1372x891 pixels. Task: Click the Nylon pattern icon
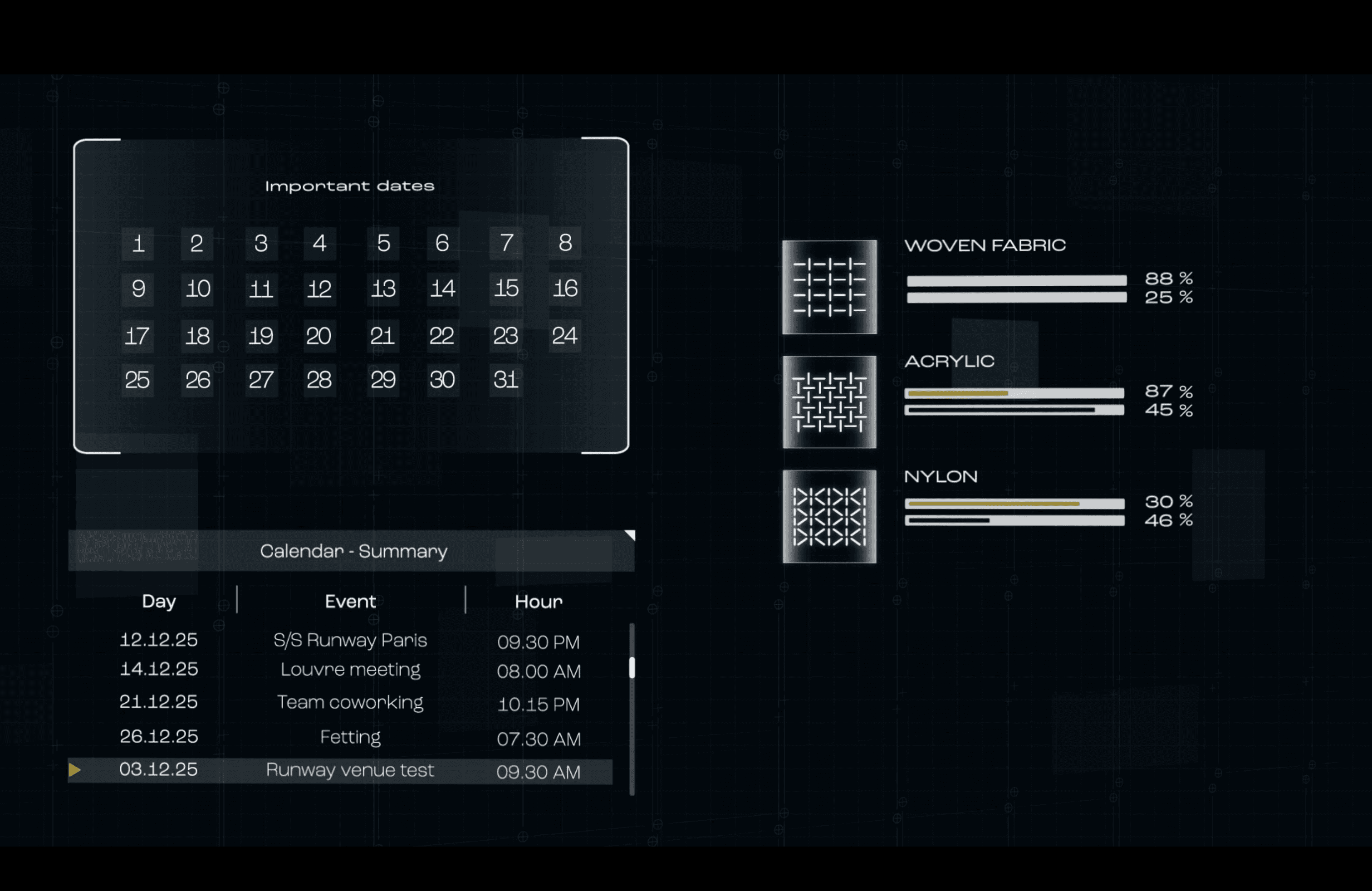point(829,516)
